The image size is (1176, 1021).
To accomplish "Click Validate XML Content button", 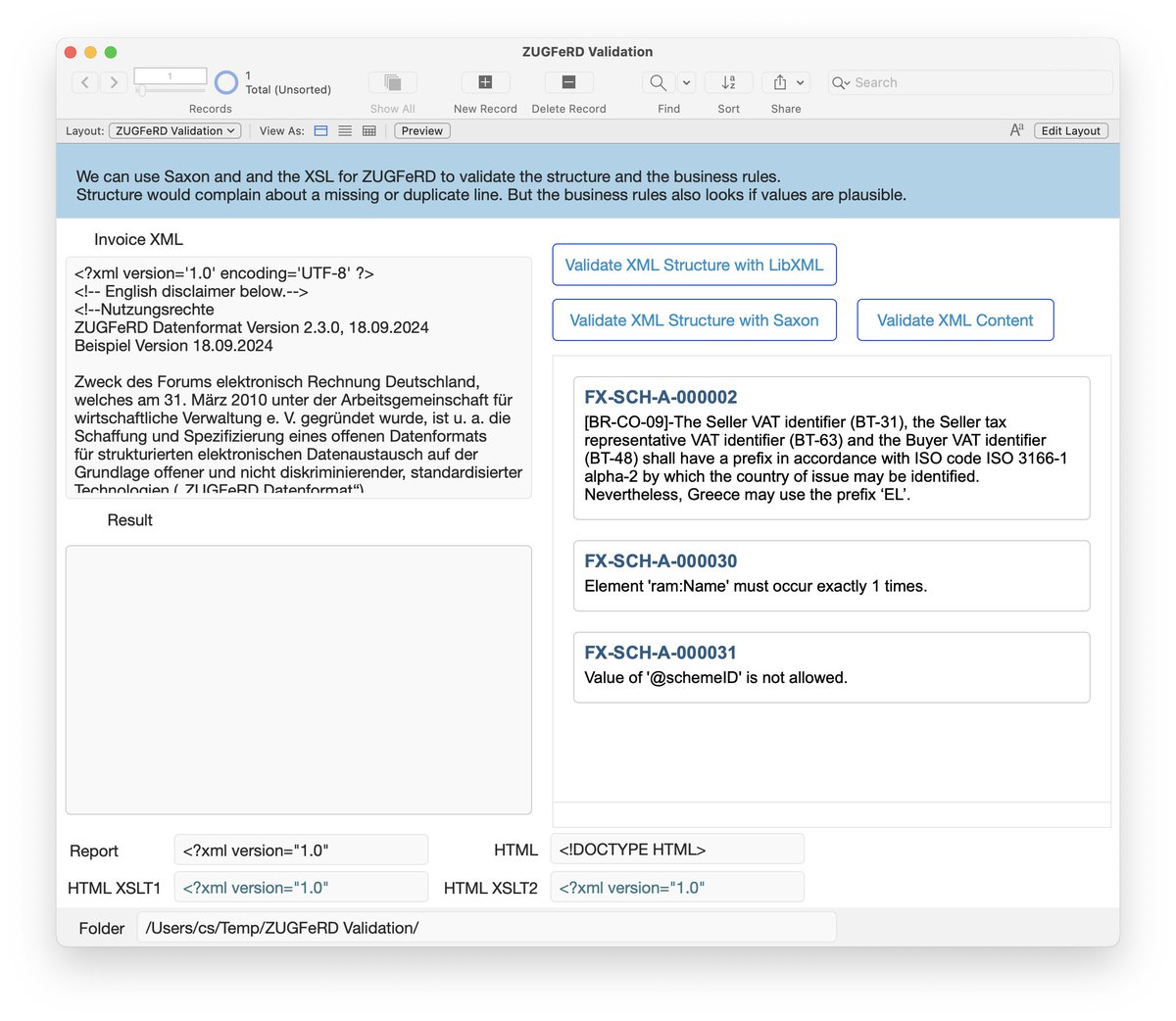I will (955, 320).
